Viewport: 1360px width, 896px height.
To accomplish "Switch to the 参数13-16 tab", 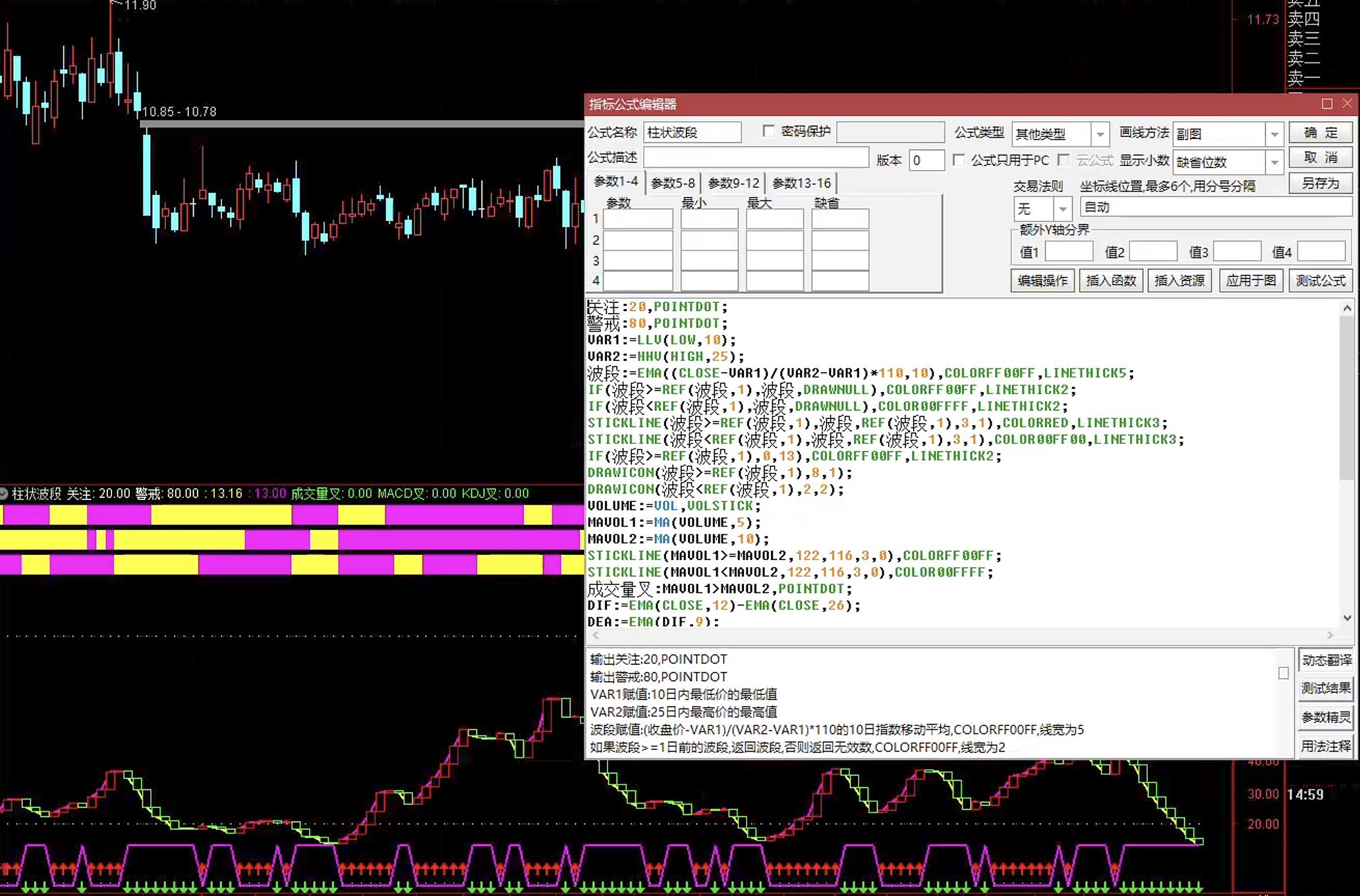I will pos(801,183).
